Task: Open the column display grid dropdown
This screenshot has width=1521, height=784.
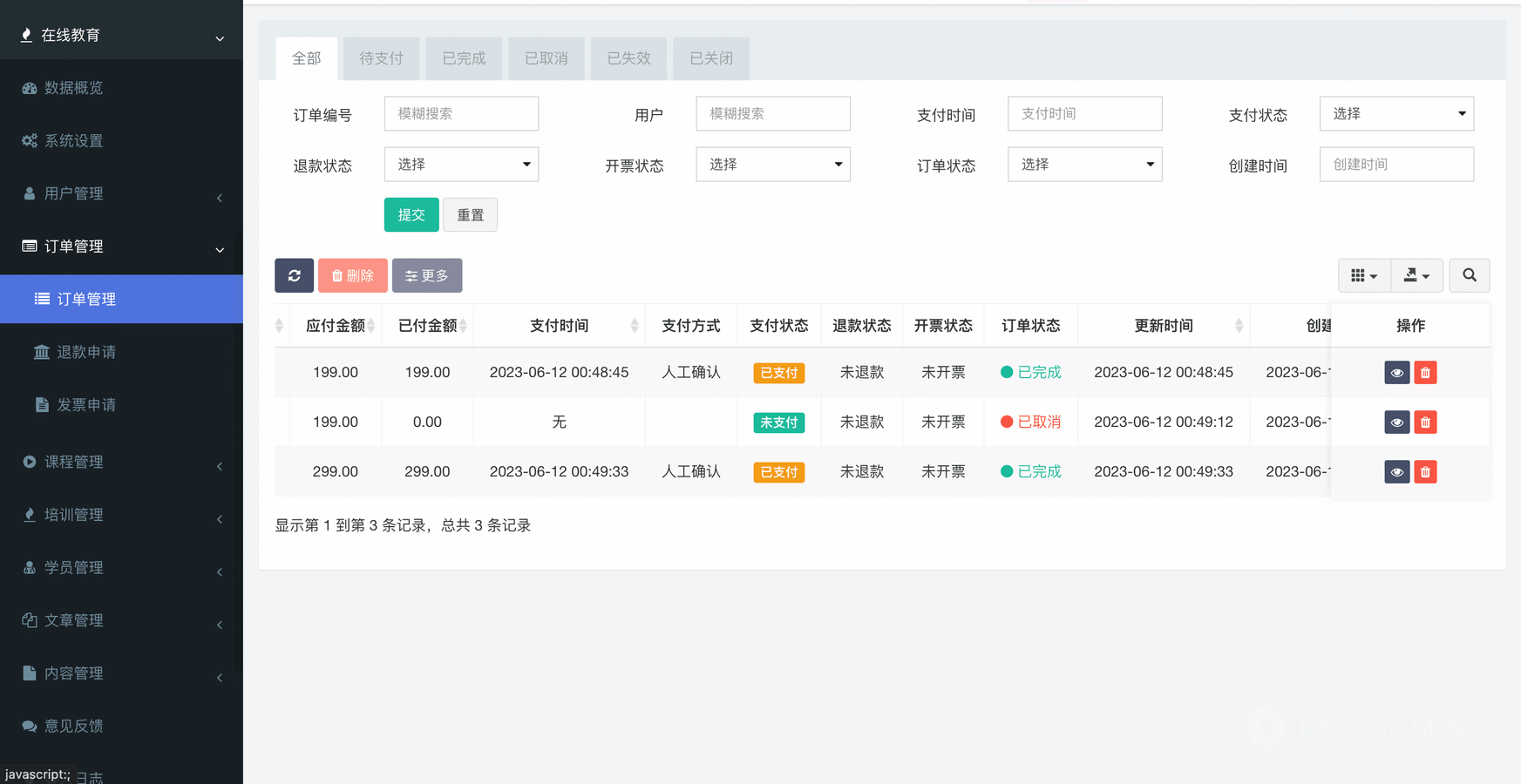Action: pos(1363,275)
